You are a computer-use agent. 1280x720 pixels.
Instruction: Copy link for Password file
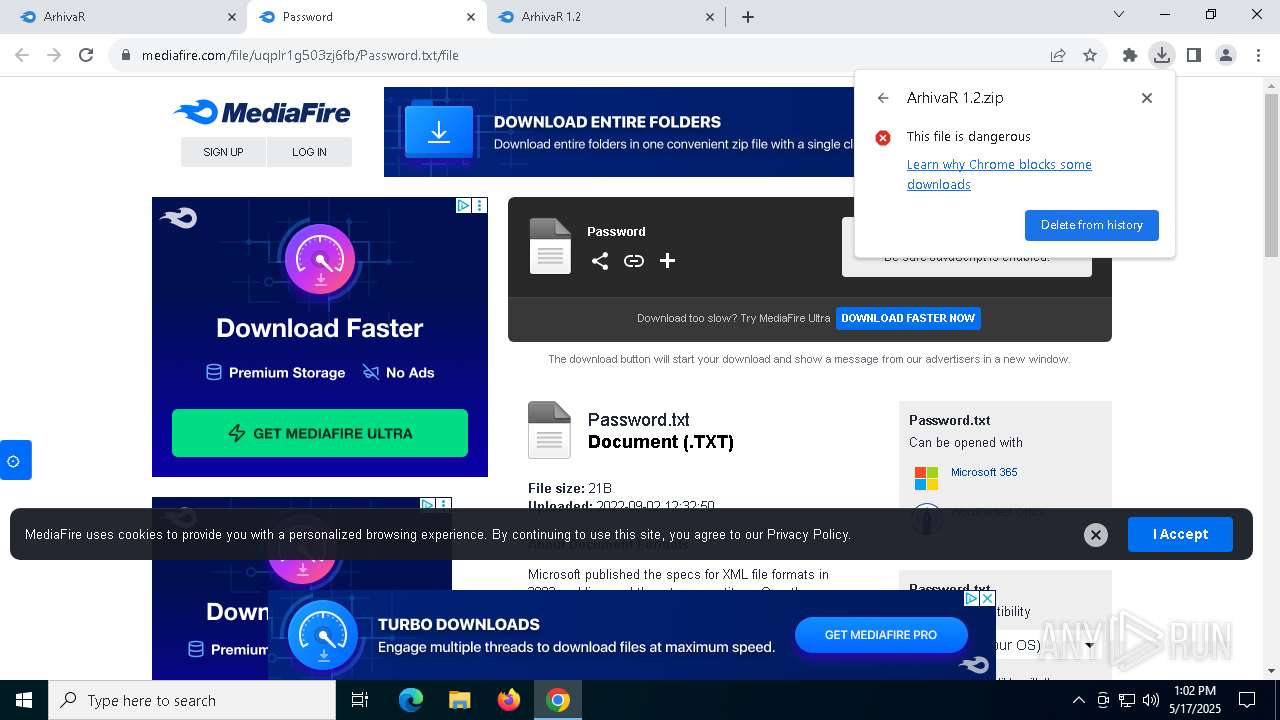634,261
